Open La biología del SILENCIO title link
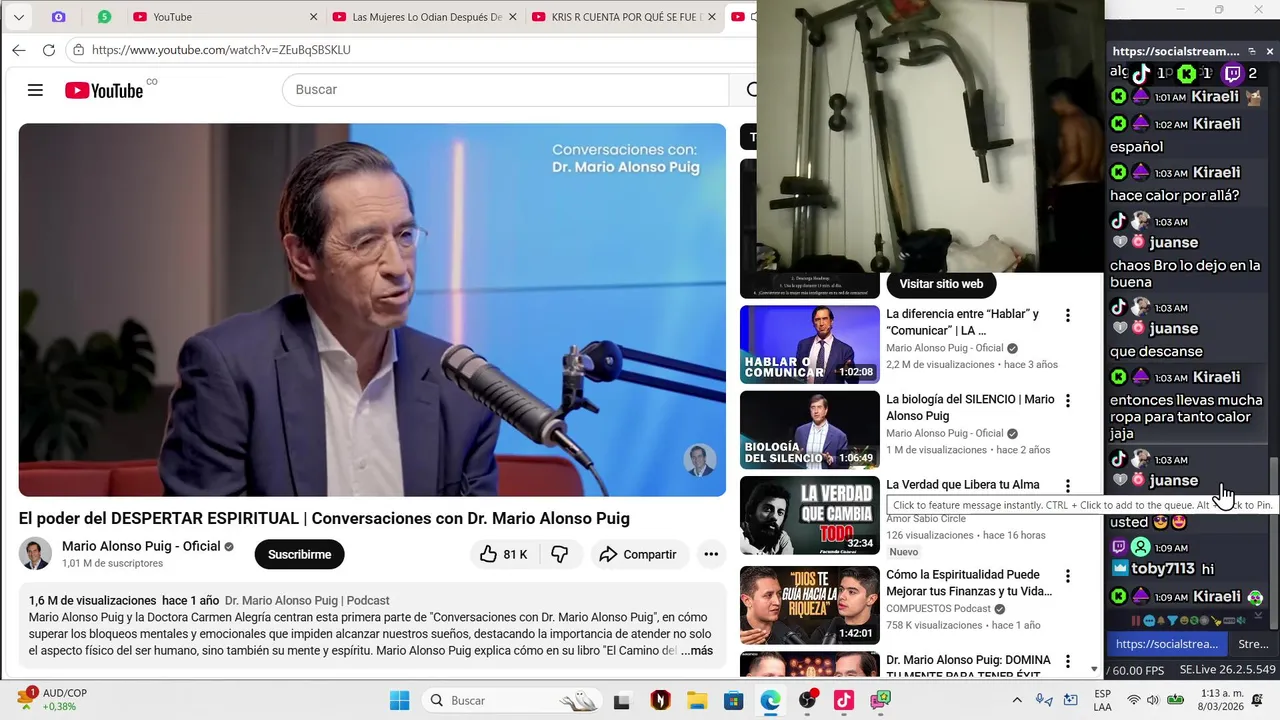The height and width of the screenshot is (720, 1280). tap(970, 407)
